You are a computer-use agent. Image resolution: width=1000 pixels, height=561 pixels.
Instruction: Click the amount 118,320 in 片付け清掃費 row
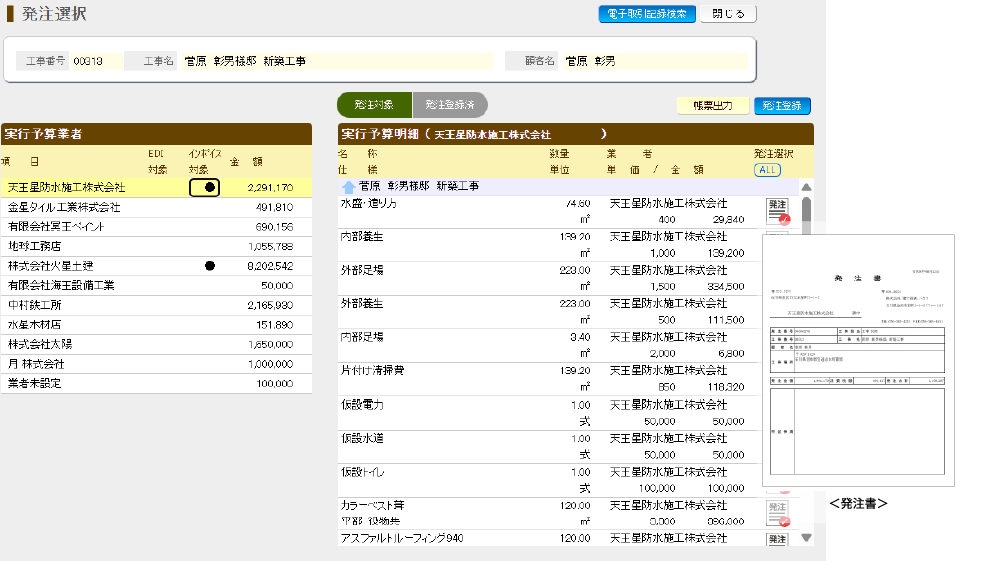point(726,387)
